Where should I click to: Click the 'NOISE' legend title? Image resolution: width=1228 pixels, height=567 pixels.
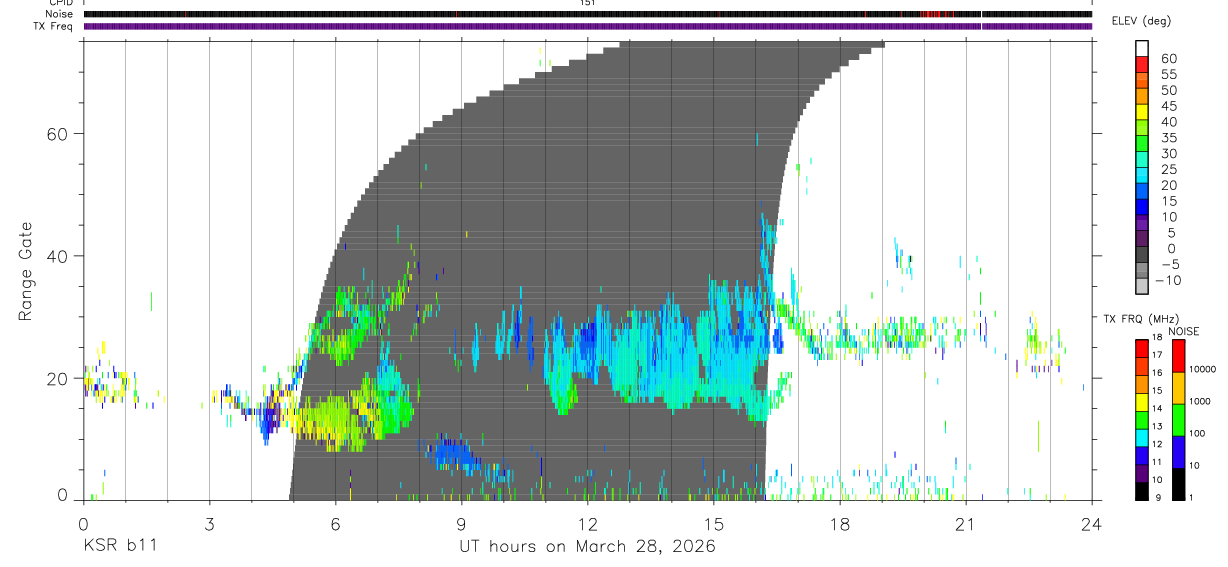[x=1182, y=332]
